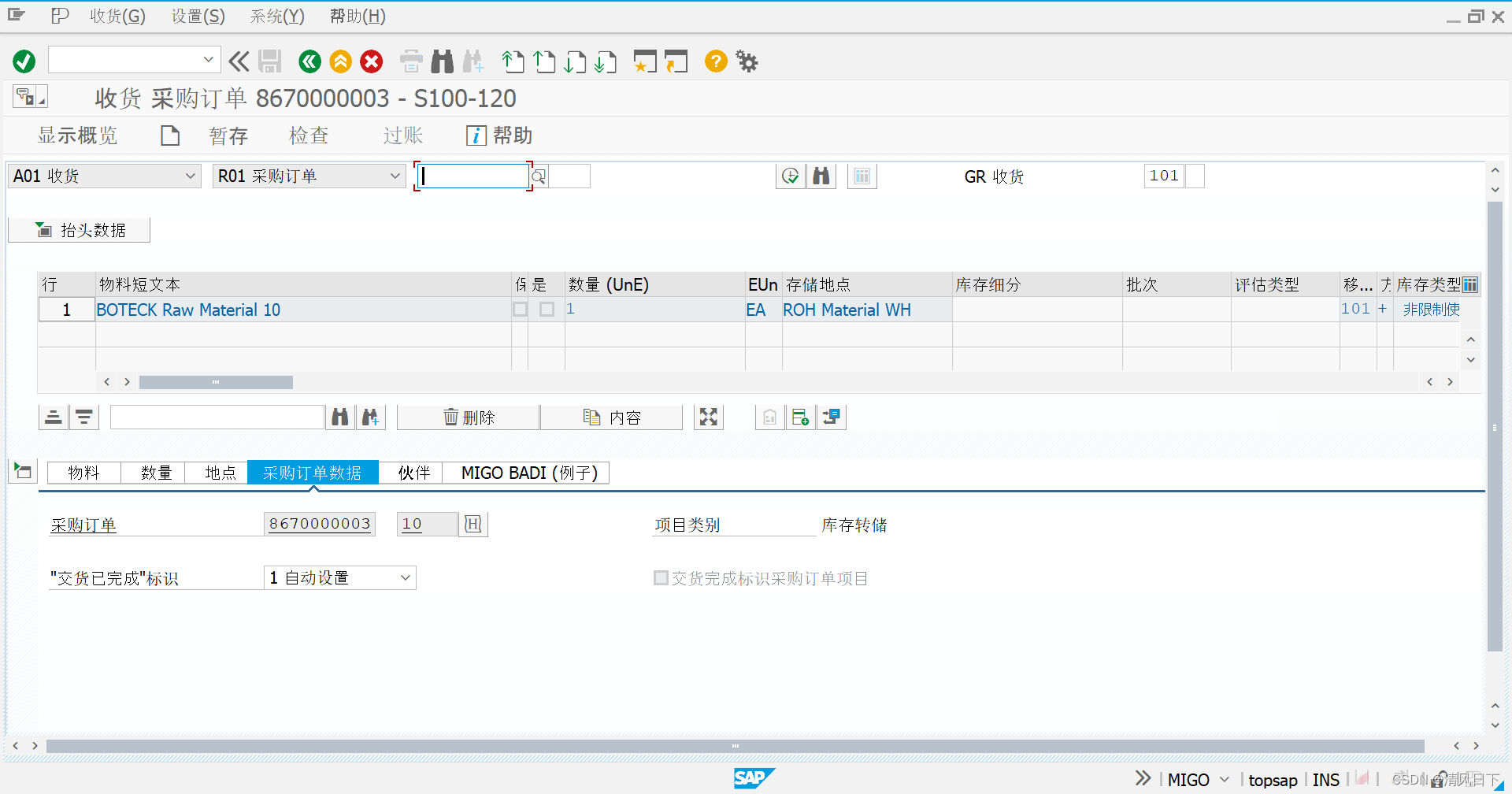Click the item table horizontal scrollbar thumb
This screenshot has height=794, width=1512.
[216, 382]
